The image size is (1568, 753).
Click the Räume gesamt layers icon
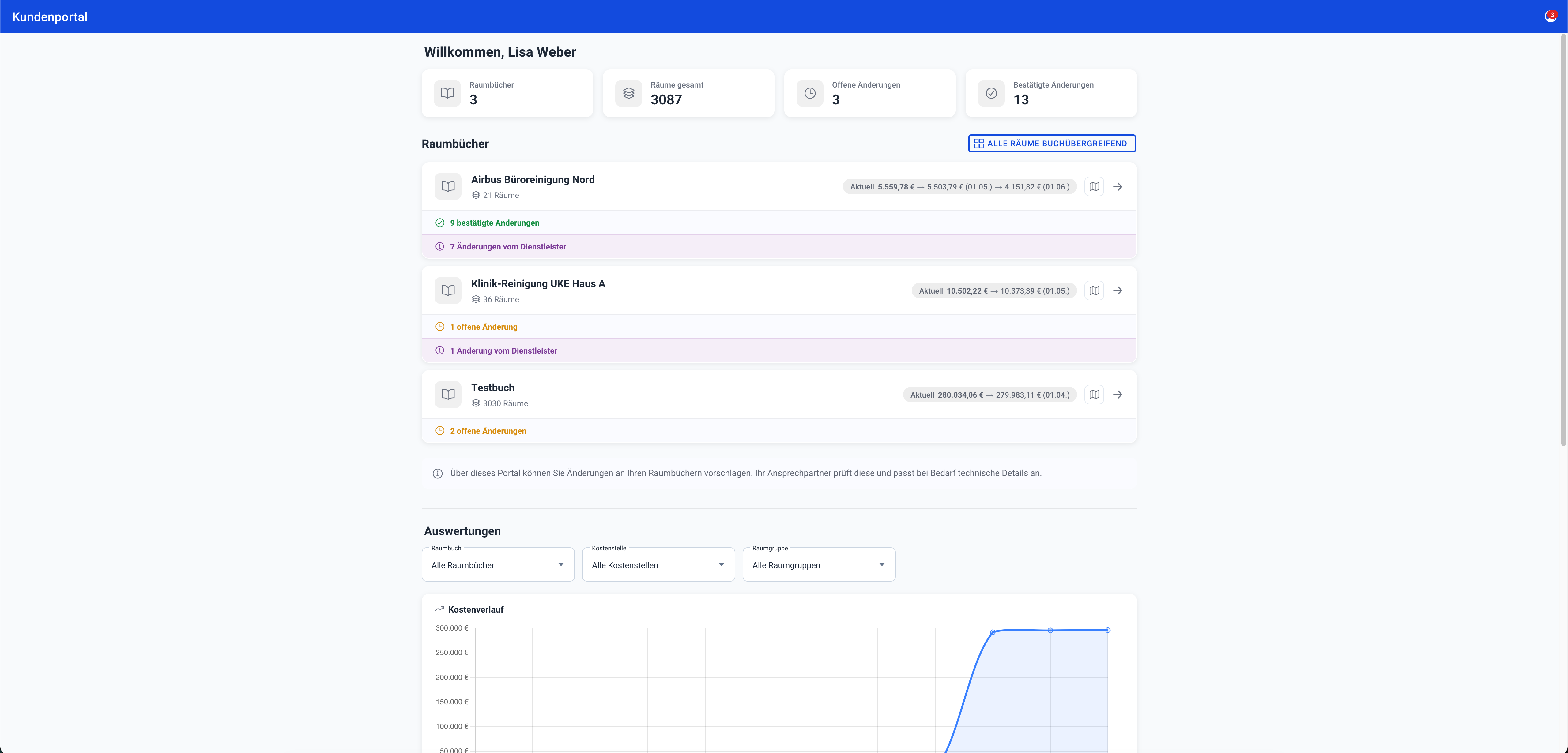coord(629,93)
